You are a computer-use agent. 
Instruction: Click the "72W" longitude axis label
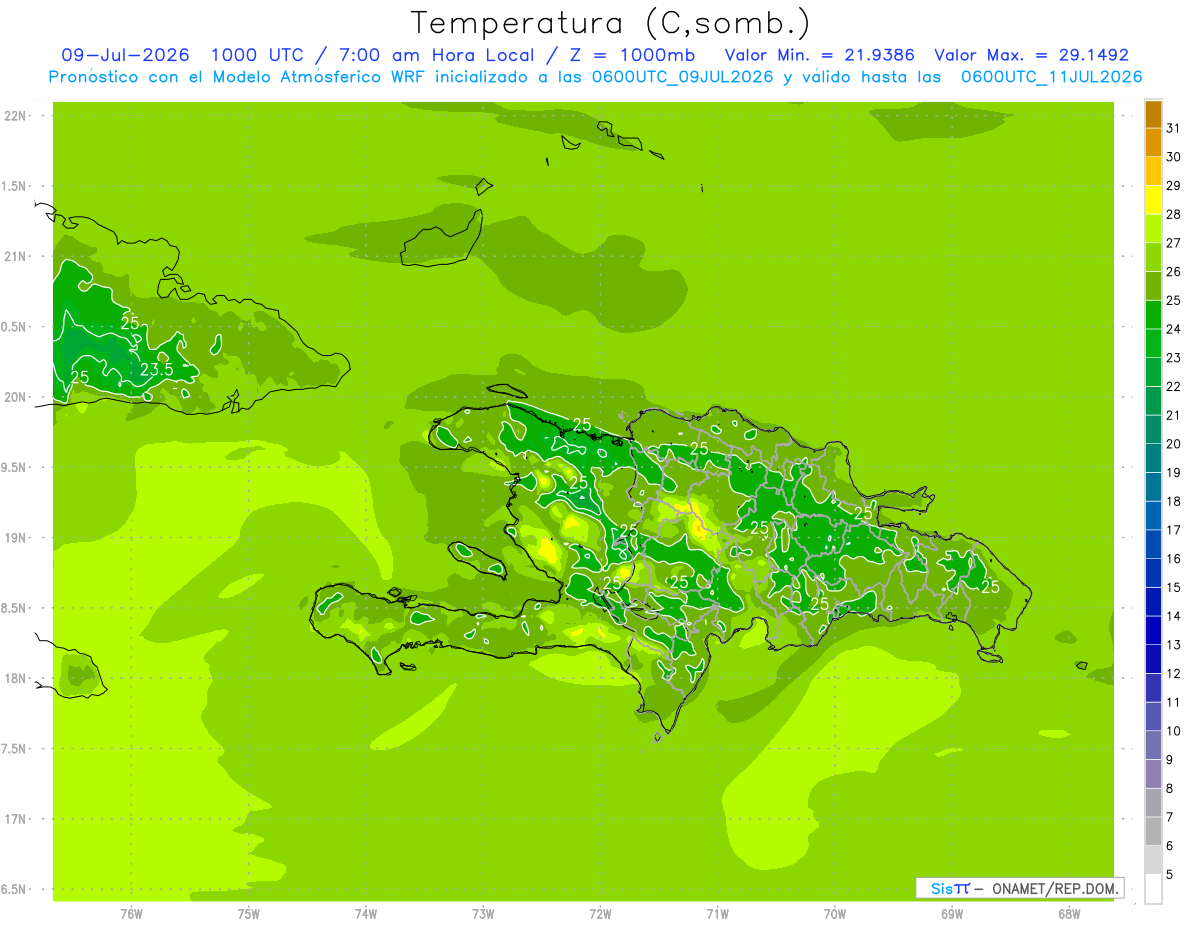[x=600, y=914]
